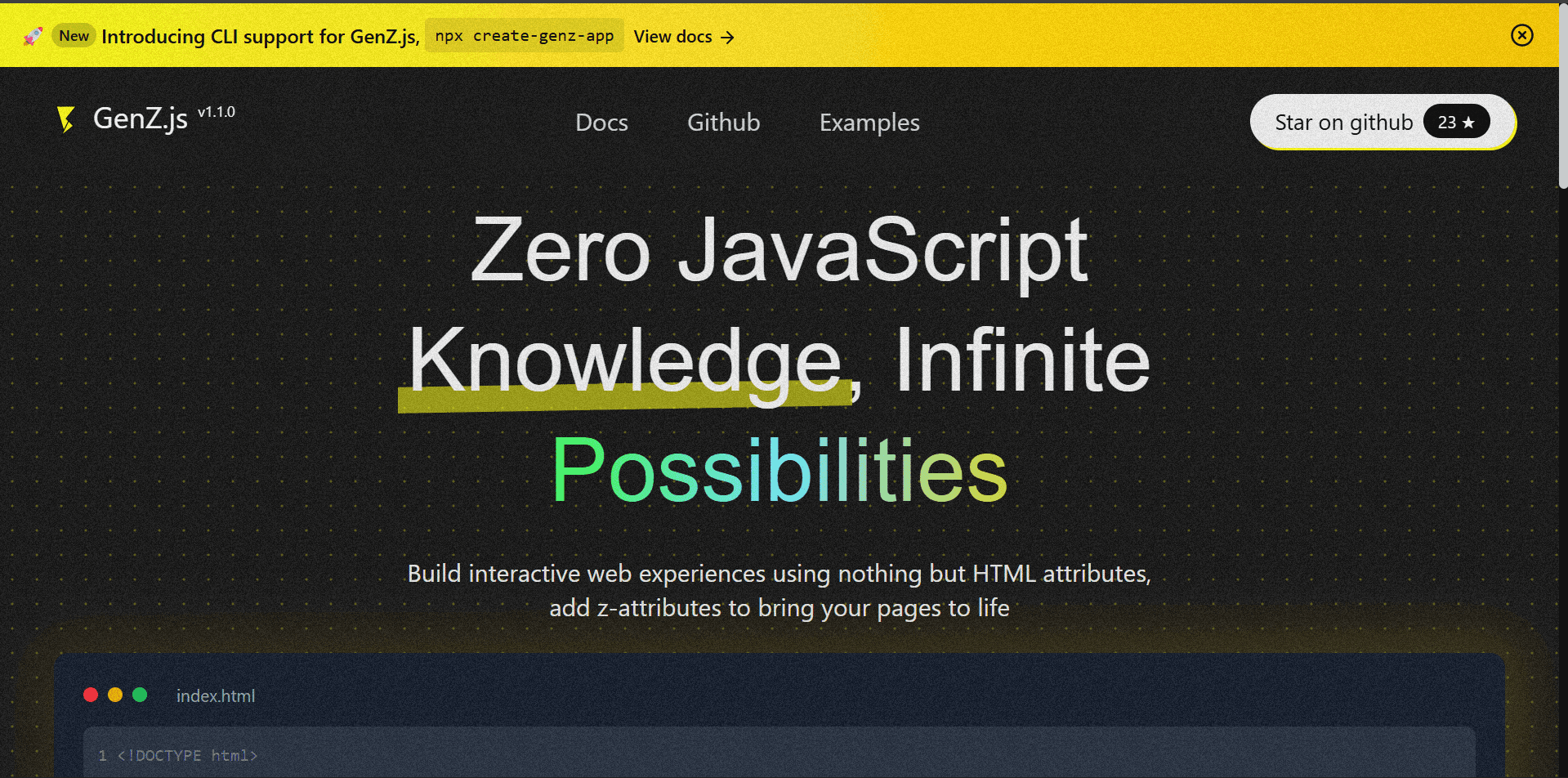Open the Github navigation item
Screen dimensions: 1568x778
(x=723, y=123)
